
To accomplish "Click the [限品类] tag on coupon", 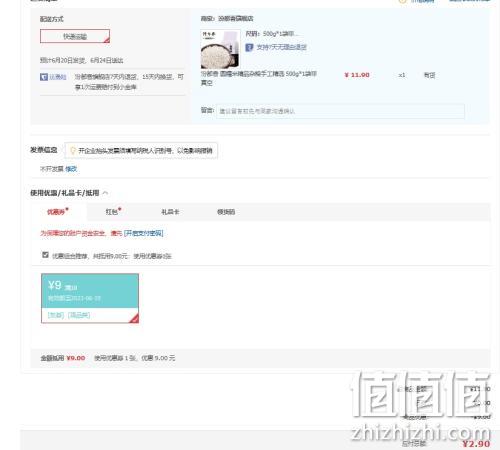I will point(79,315).
